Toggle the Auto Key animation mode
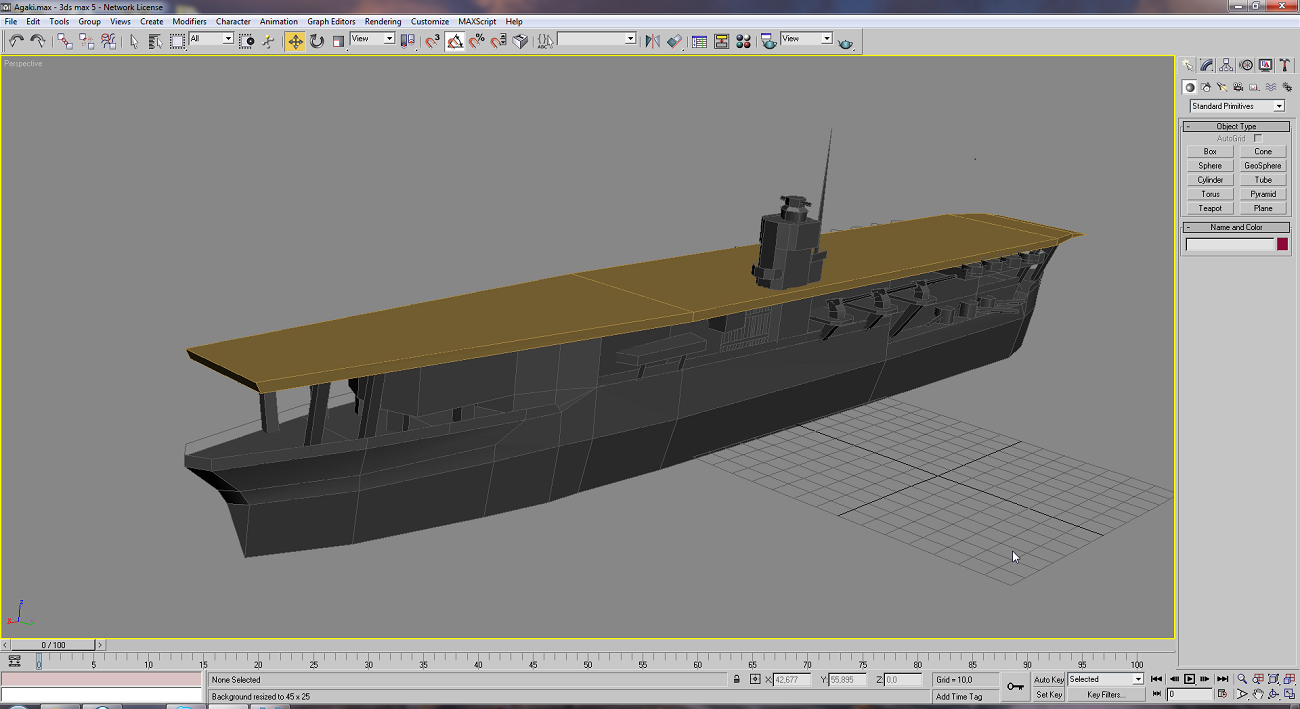 pyautogui.click(x=1048, y=679)
